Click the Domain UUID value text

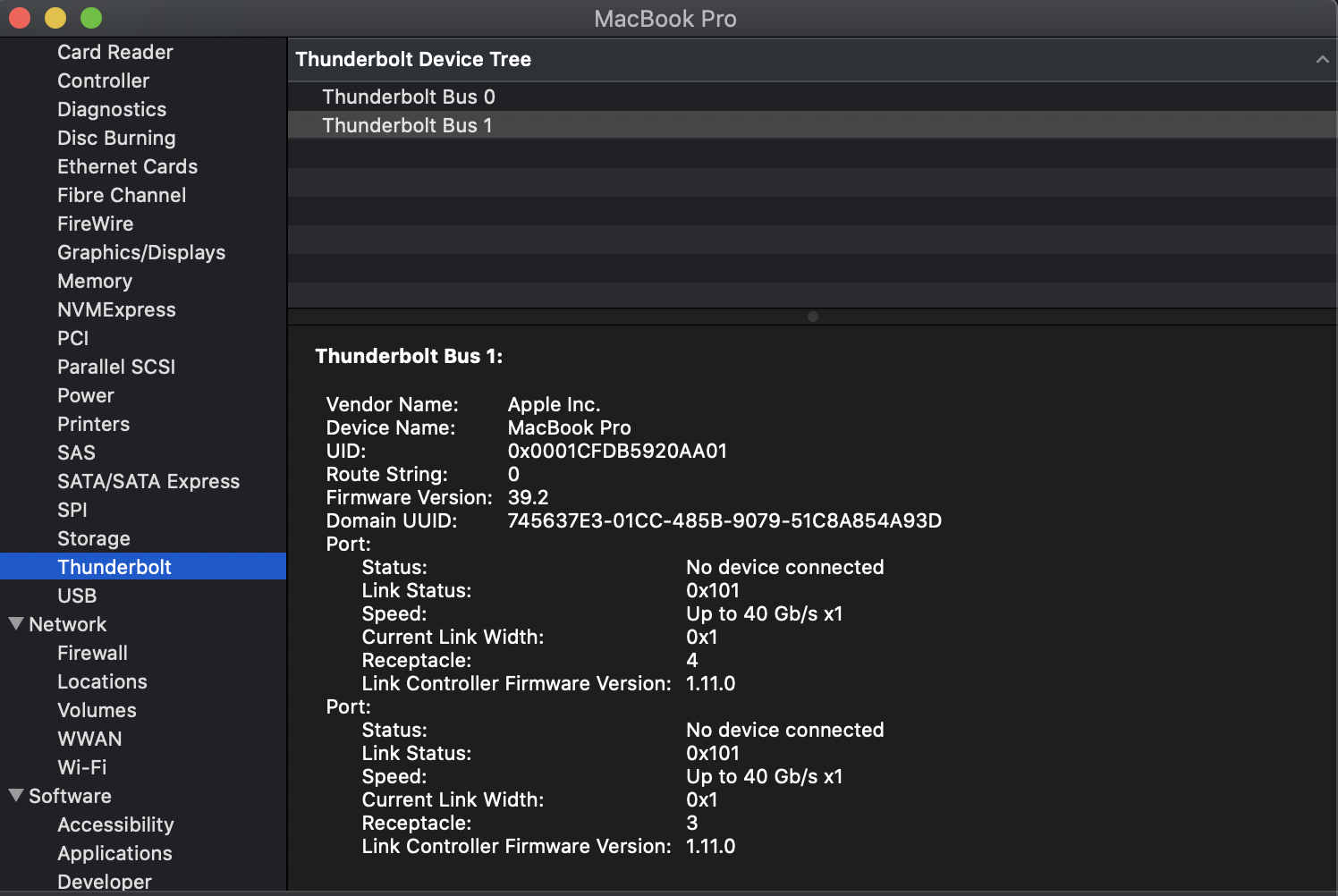(724, 520)
